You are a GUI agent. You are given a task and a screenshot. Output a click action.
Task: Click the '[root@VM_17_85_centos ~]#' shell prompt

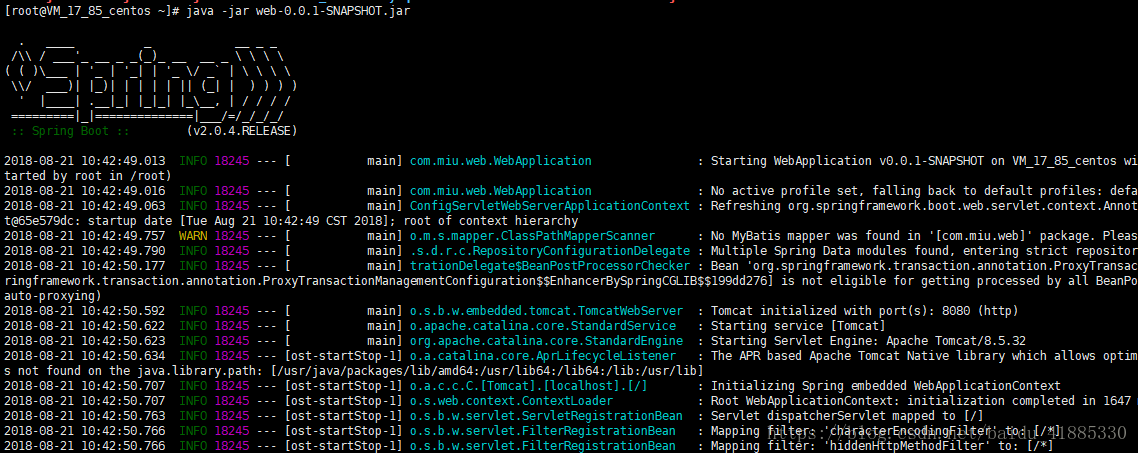(x=91, y=12)
